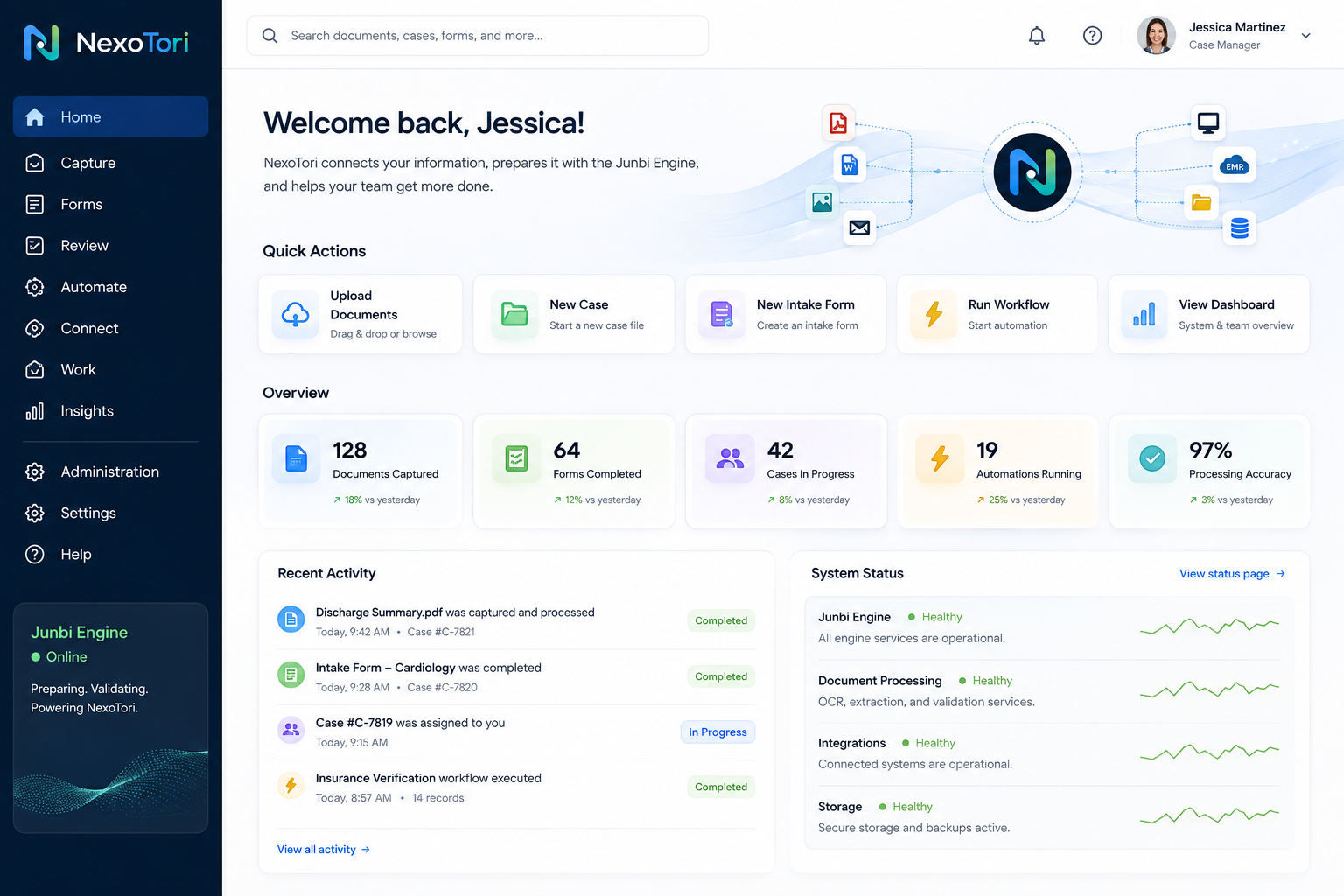Screen dimensions: 1344x896
Task: Click the '97%' Processing Accuracy value
Action: tap(1211, 451)
